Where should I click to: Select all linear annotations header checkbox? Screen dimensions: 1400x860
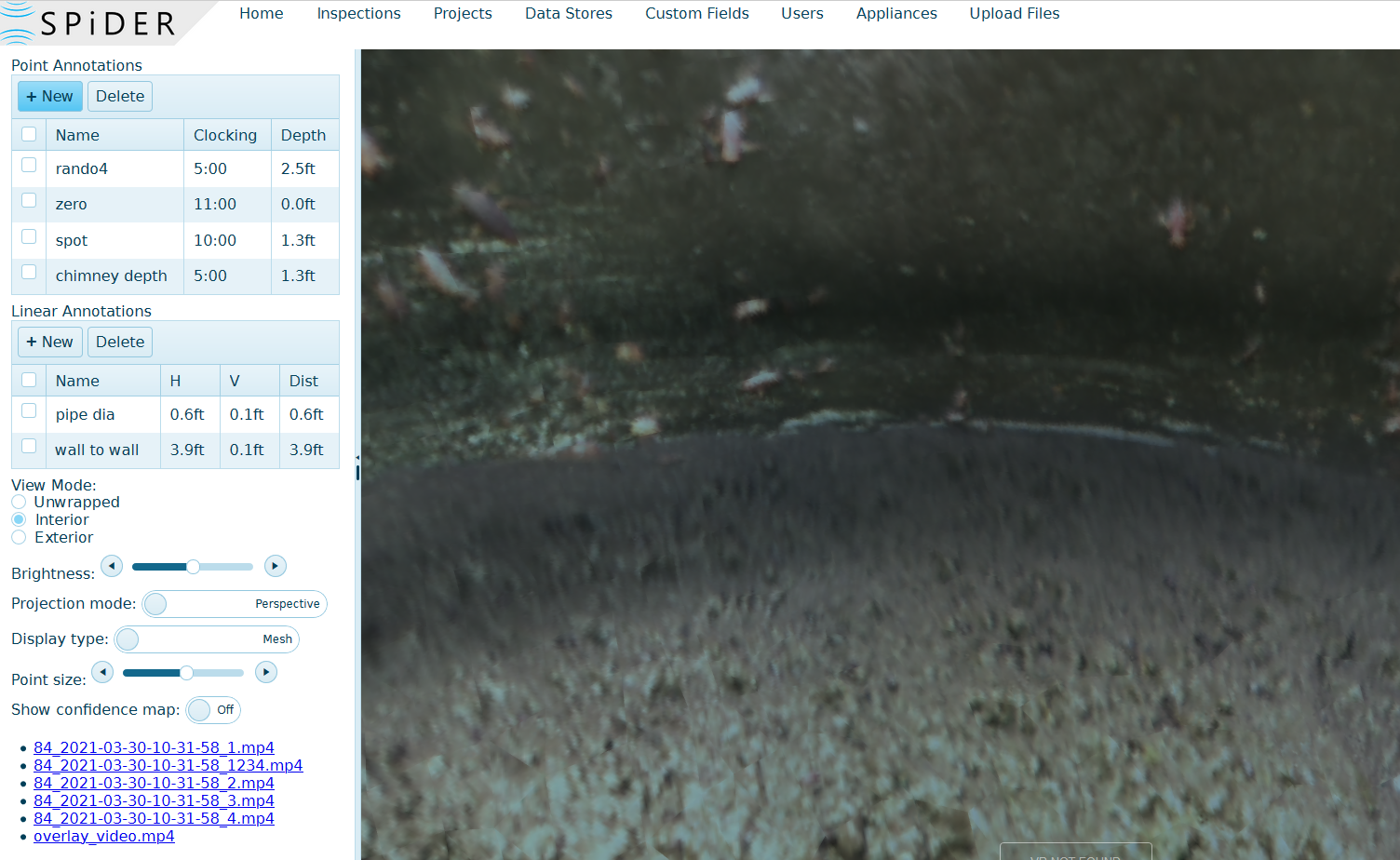point(29,380)
